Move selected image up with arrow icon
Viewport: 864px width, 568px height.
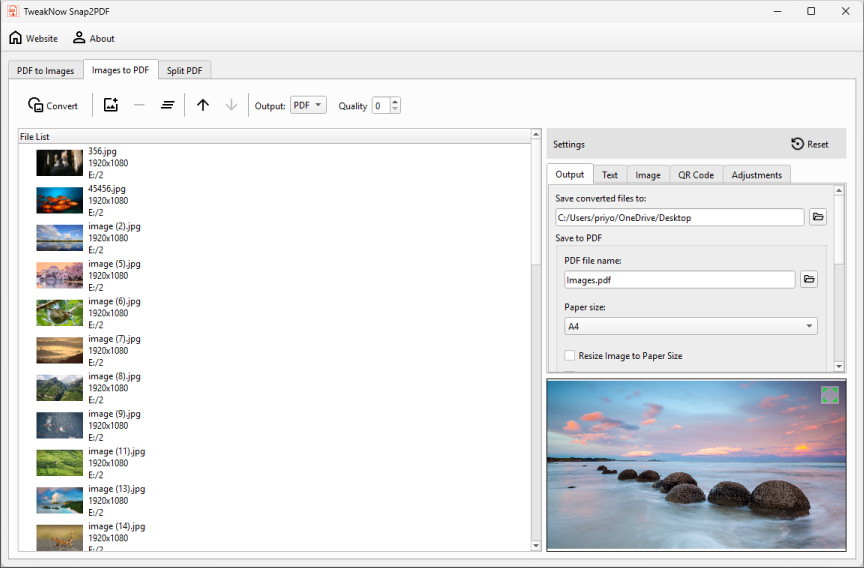click(203, 105)
